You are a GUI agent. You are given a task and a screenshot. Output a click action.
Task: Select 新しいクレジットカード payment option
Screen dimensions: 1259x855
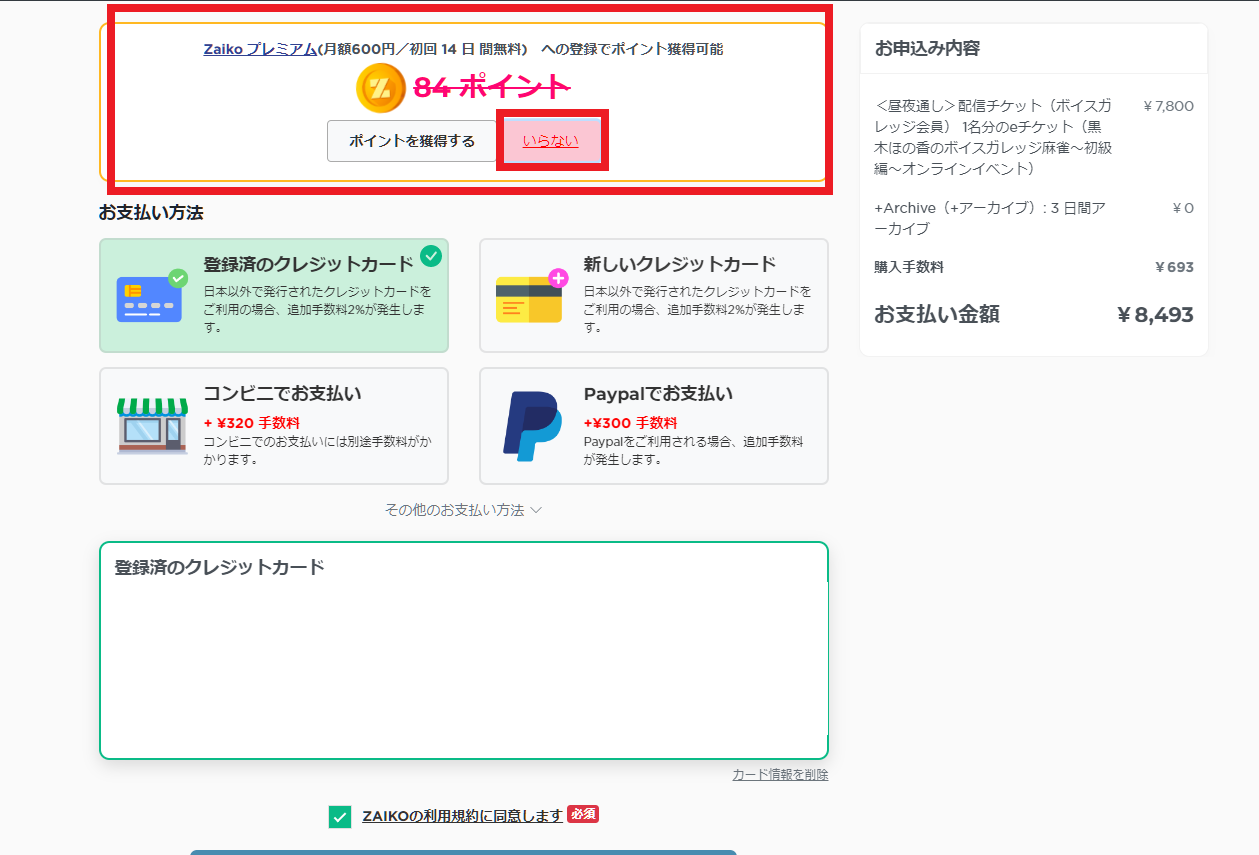654,295
